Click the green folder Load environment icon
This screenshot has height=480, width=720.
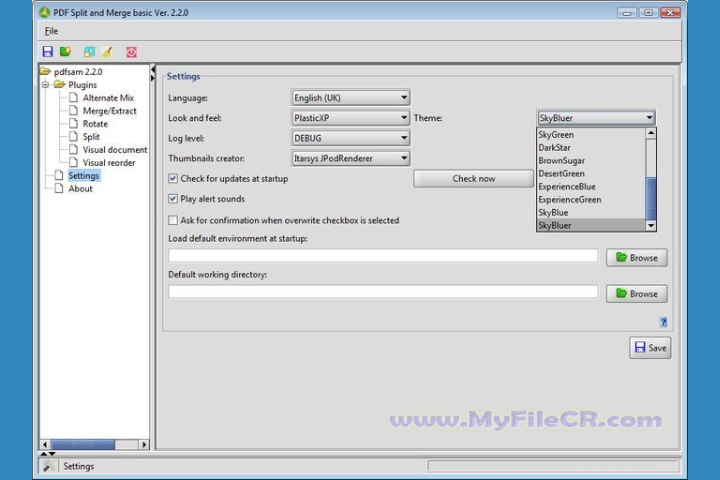[65, 51]
